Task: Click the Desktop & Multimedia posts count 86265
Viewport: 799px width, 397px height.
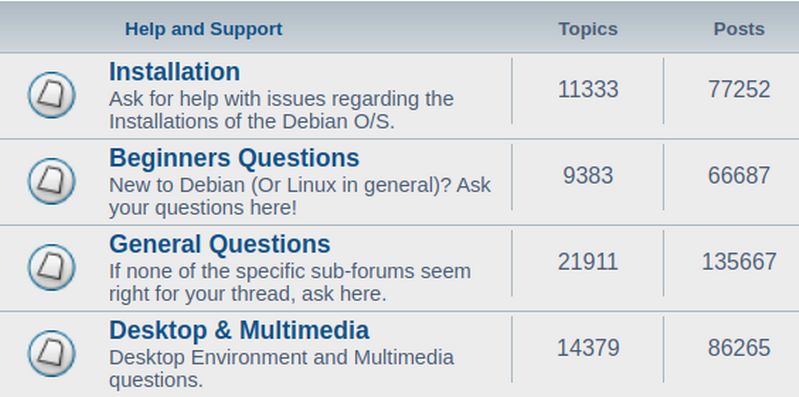Action: (x=739, y=349)
